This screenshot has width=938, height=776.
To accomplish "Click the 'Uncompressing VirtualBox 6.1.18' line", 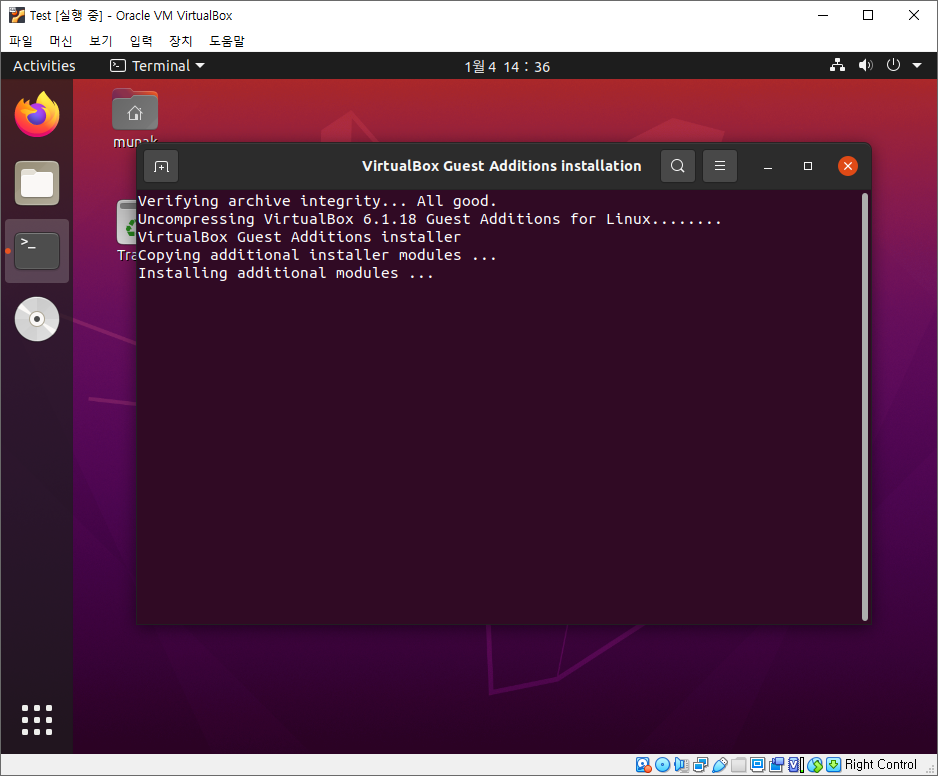I will point(430,219).
